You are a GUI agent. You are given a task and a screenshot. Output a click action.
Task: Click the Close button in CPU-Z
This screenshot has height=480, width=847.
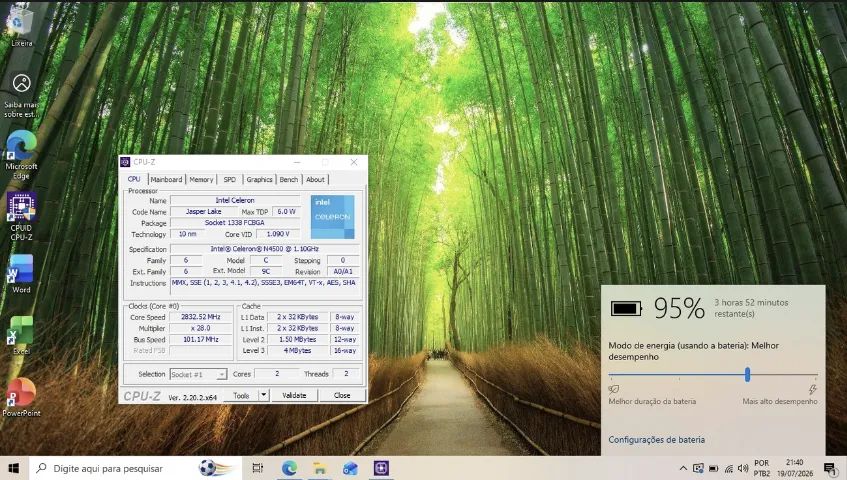coord(342,395)
